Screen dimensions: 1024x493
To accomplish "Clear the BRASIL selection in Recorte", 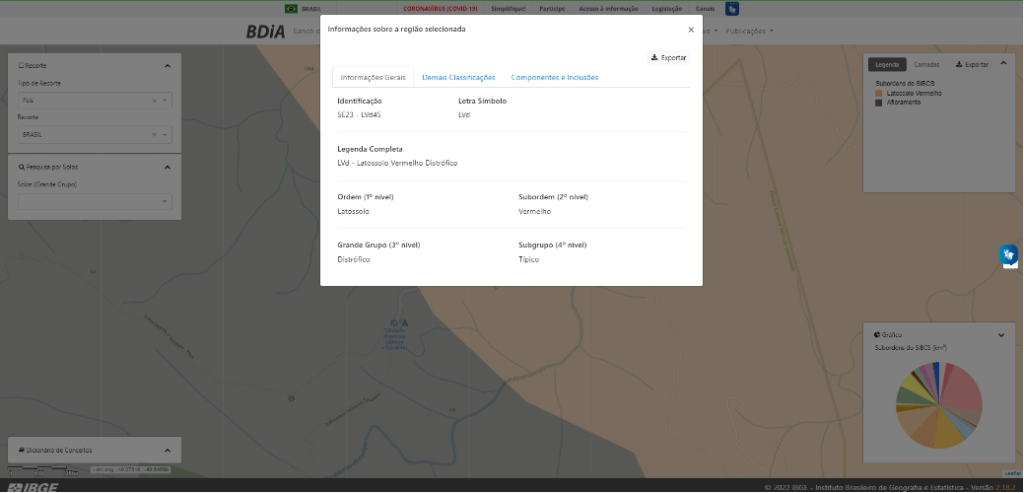I will 154,135.
